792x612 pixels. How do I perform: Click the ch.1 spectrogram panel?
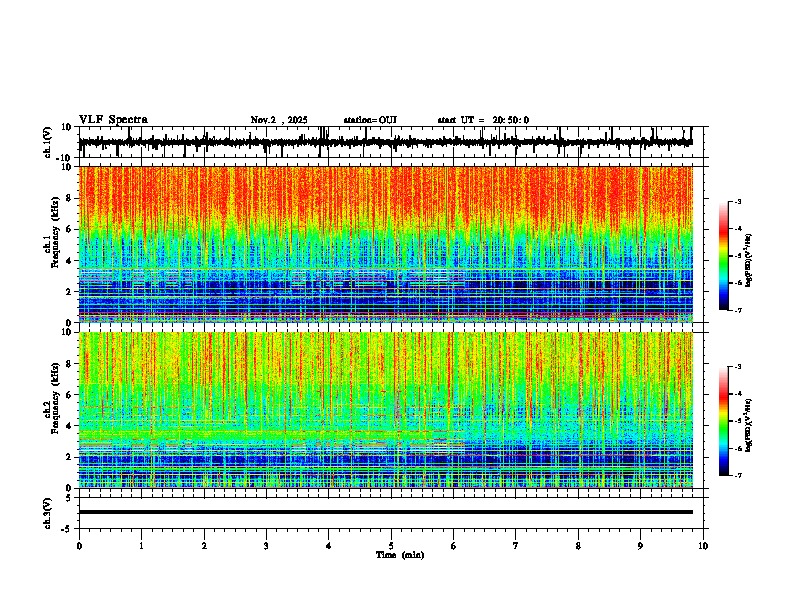coord(385,244)
